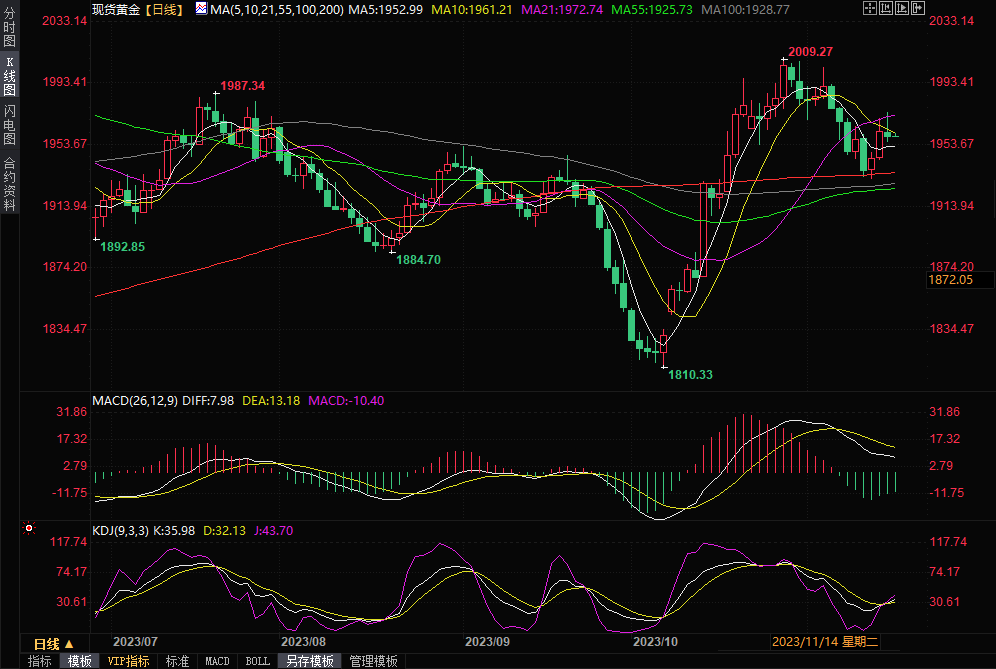Open the 闪电图 lightning chart tab
The image size is (996, 669).
tap(10, 124)
